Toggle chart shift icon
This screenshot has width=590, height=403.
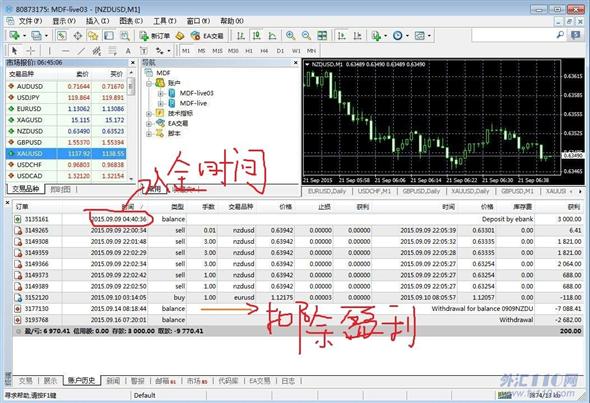357,36
